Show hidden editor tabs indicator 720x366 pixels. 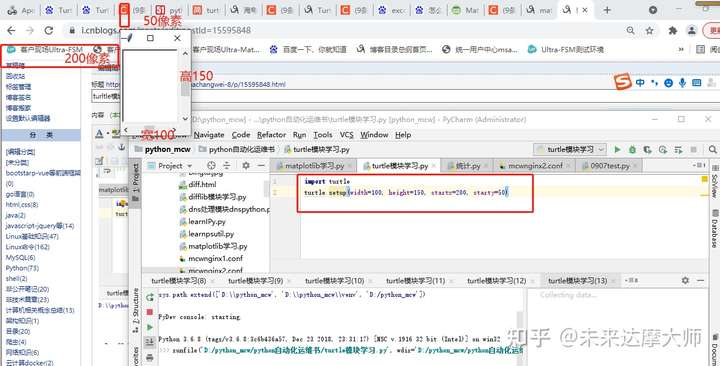pyautogui.click(x=699, y=165)
